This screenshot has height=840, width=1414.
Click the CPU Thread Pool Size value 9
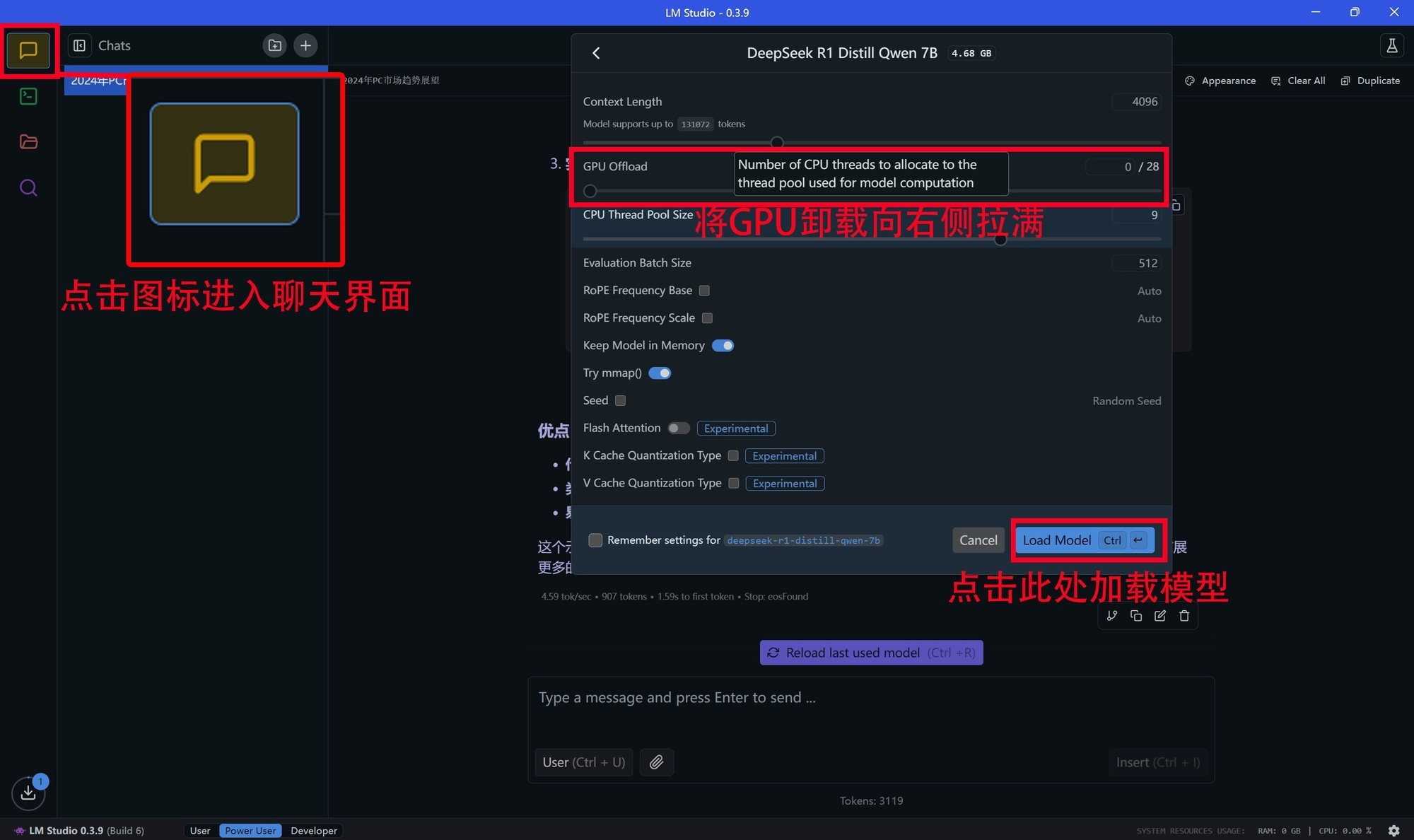pyautogui.click(x=1136, y=215)
